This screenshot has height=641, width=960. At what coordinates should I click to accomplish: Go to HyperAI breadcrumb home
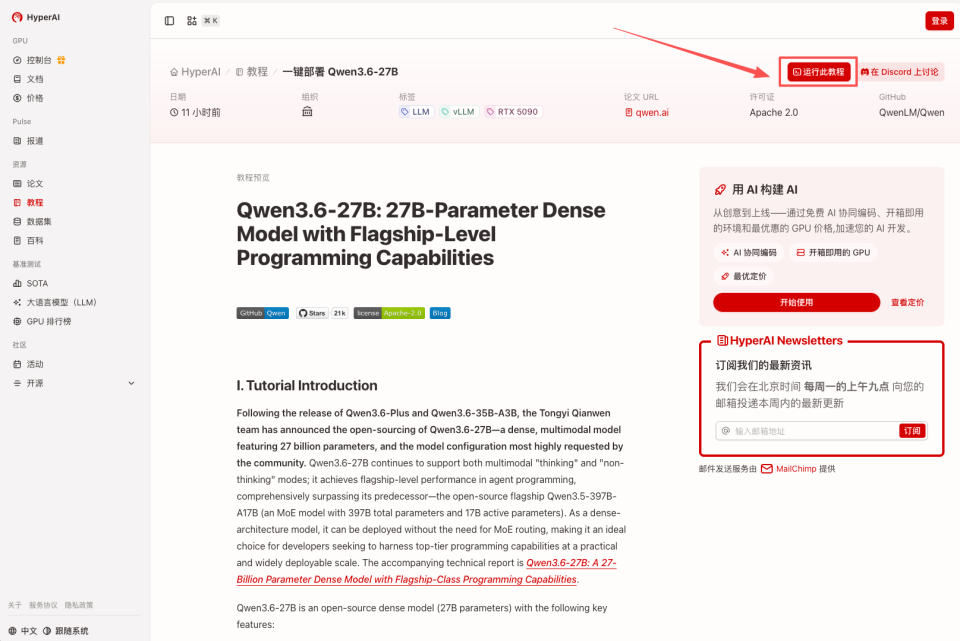pos(195,72)
